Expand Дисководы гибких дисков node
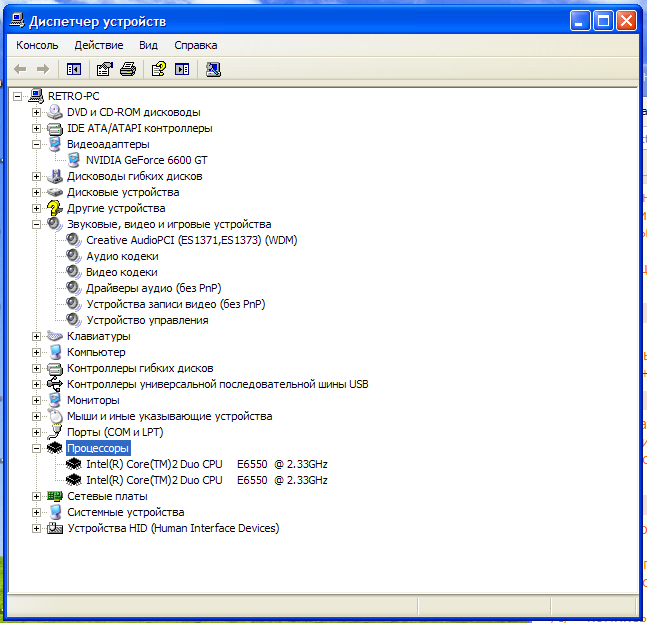647x623 pixels. click(x=36, y=177)
